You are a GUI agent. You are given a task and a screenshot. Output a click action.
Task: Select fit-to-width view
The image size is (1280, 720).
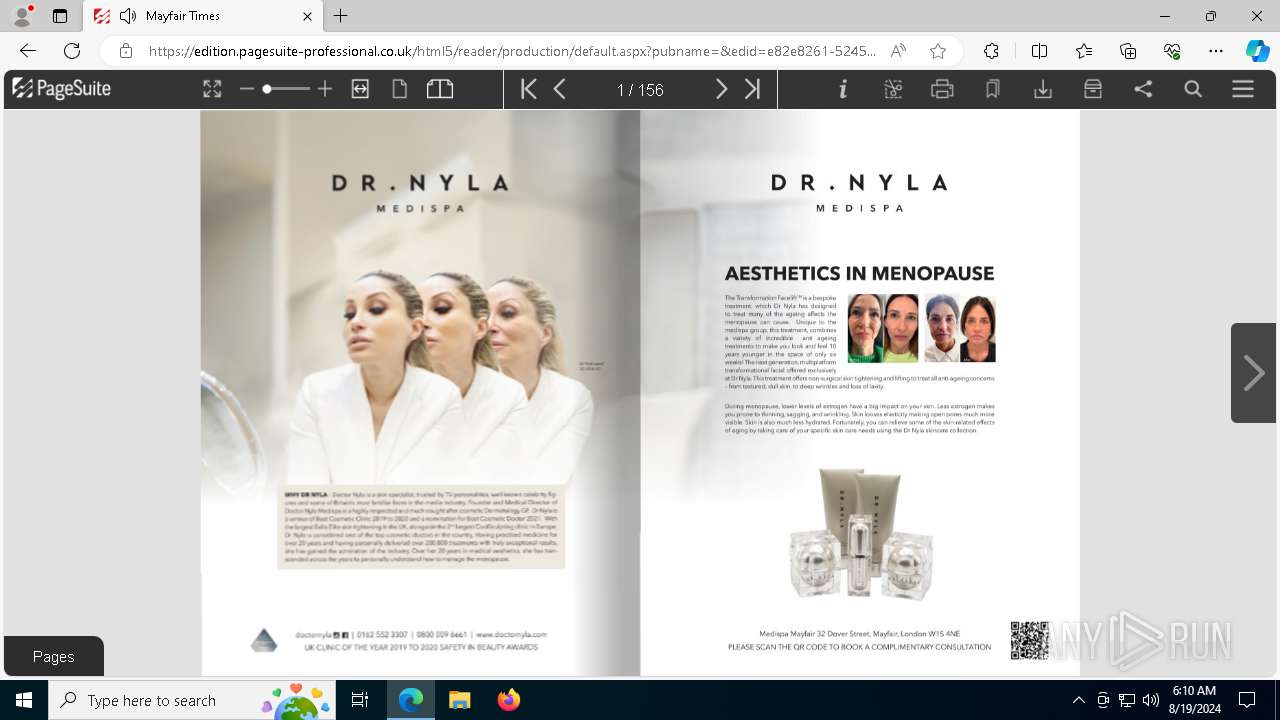pyautogui.click(x=360, y=89)
